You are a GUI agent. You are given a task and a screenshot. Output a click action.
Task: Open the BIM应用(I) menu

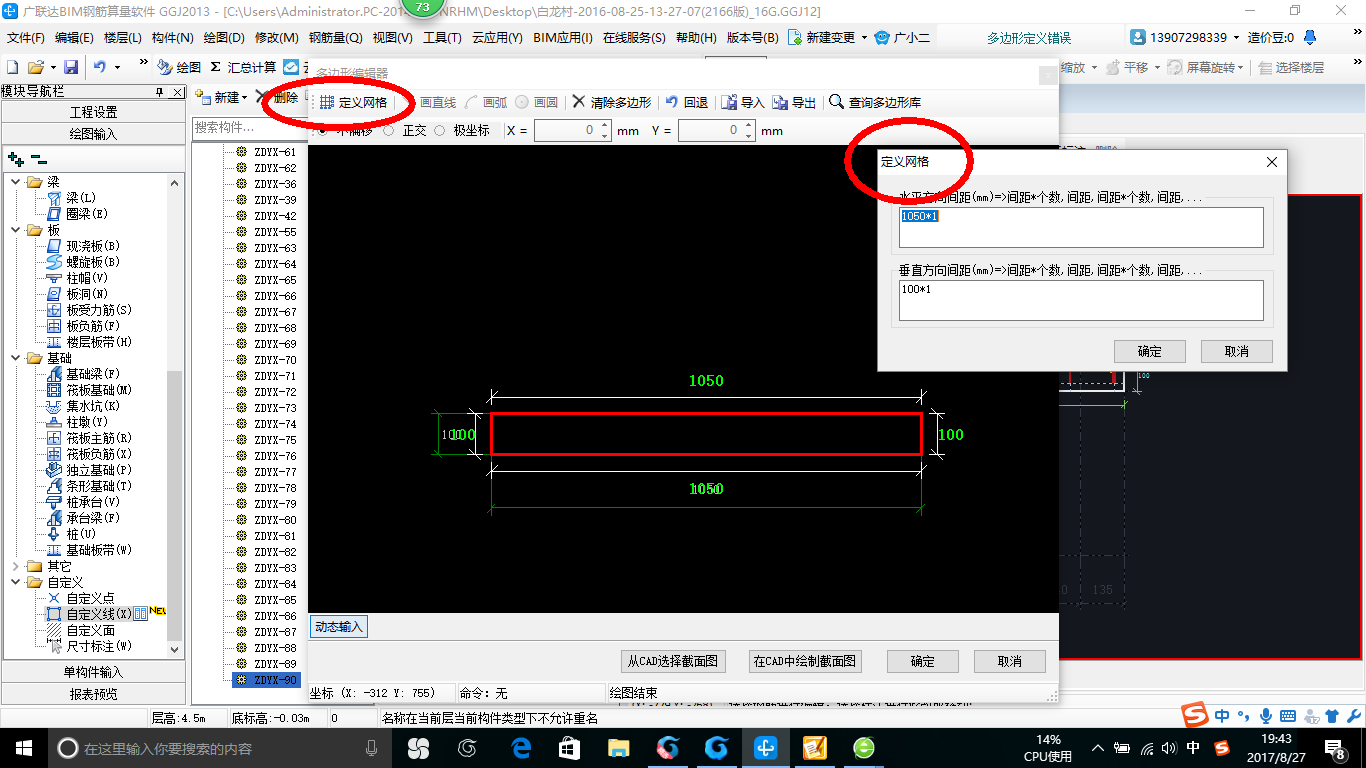pyautogui.click(x=563, y=38)
